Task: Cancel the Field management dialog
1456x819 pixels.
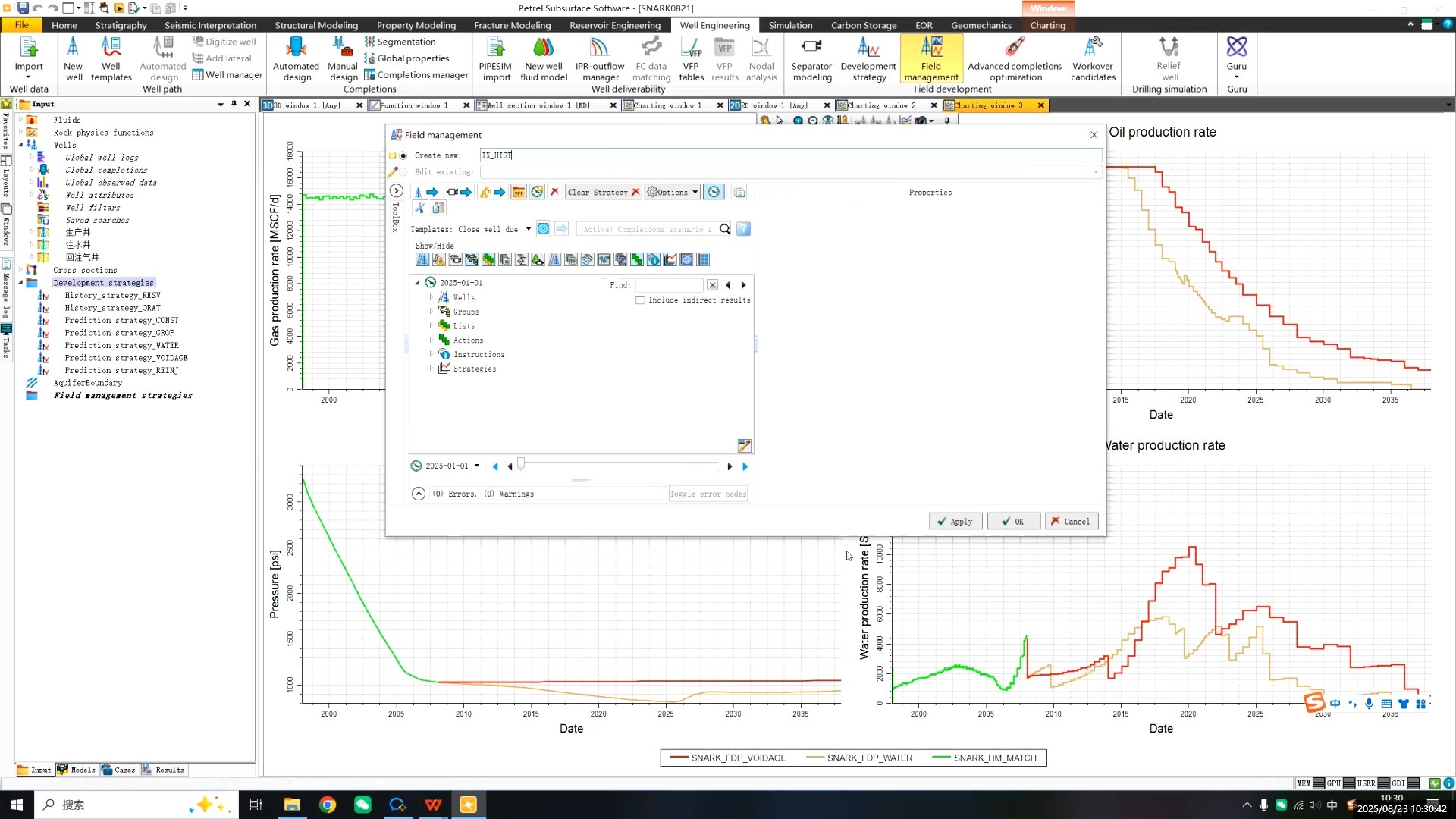Action: click(x=1072, y=522)
